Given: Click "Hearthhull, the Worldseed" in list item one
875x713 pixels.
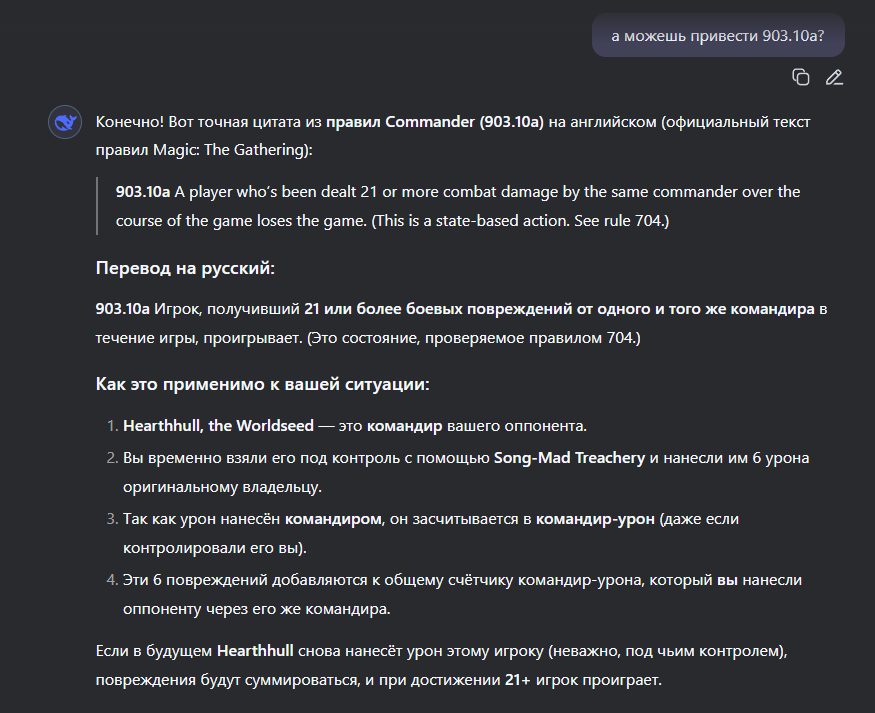Looking at the screenshot, I should coord(218,426).
